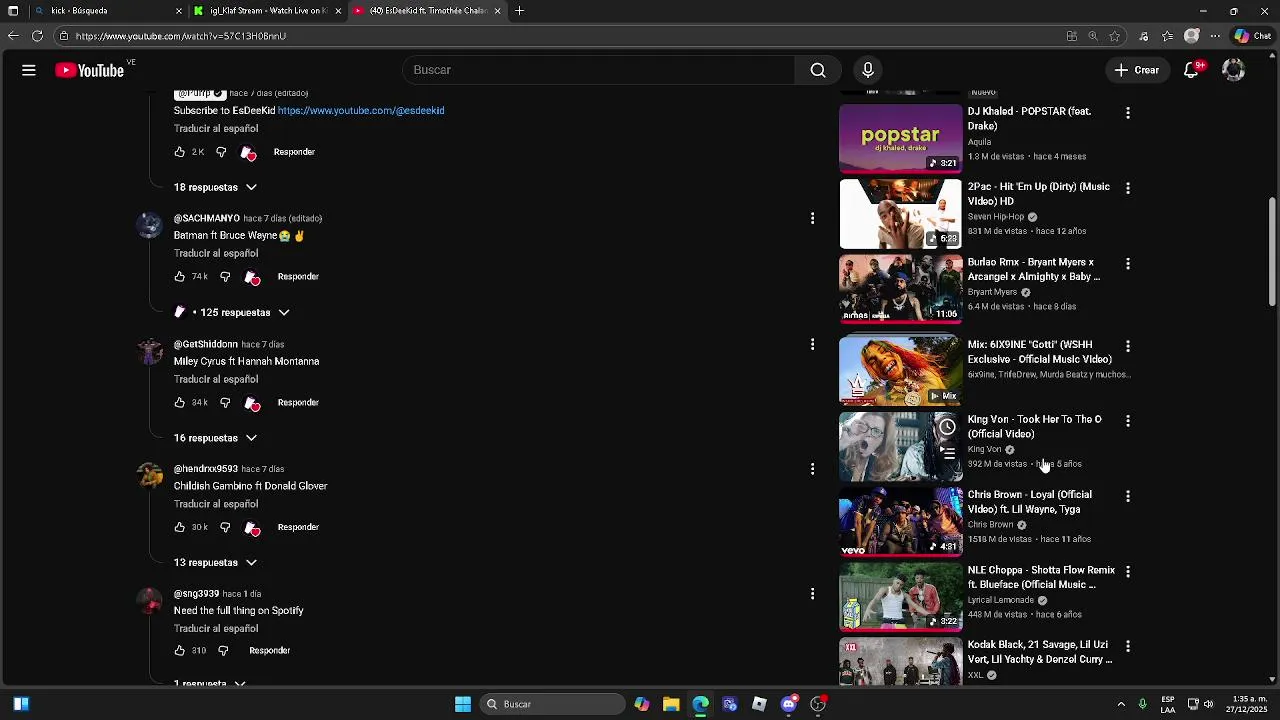Open File Explorer from the taskbar
Viewport: 1280px width, 720px height.
pos(671,704)
